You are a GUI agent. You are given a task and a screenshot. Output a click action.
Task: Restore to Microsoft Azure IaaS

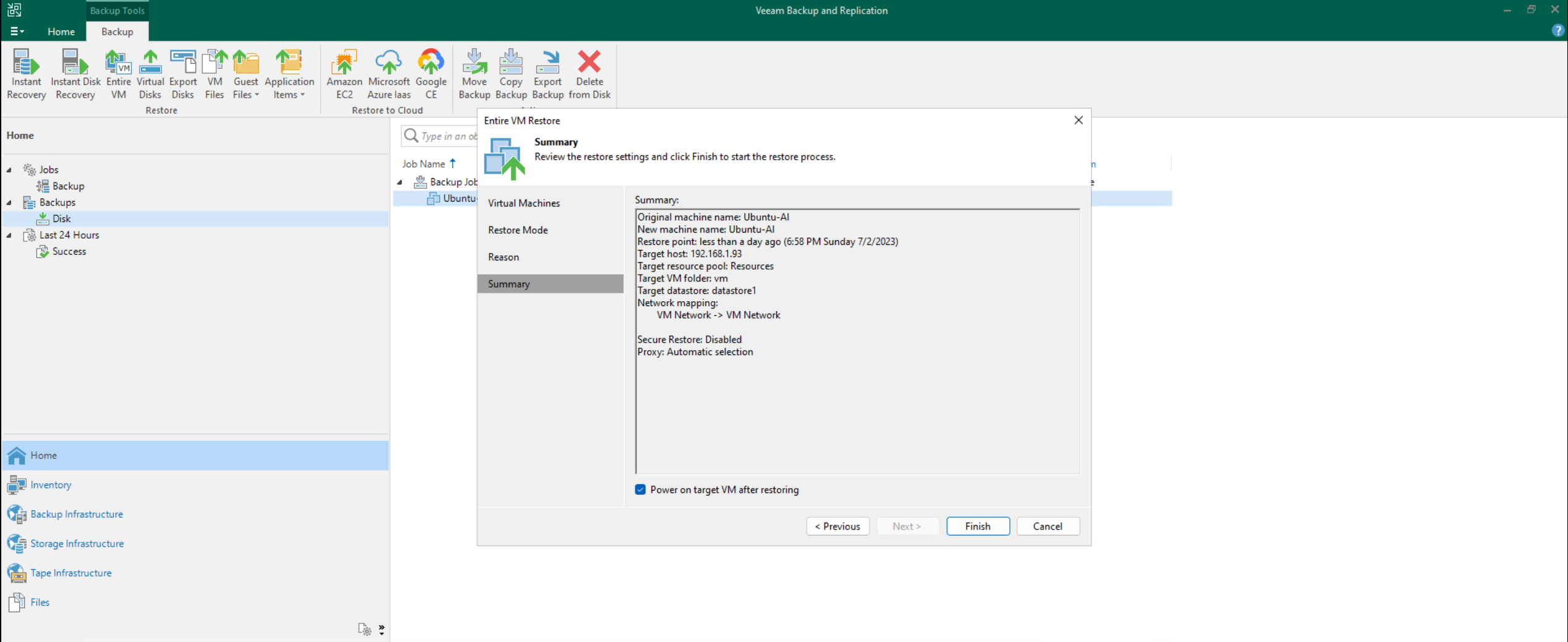click(x=389, y=74)
